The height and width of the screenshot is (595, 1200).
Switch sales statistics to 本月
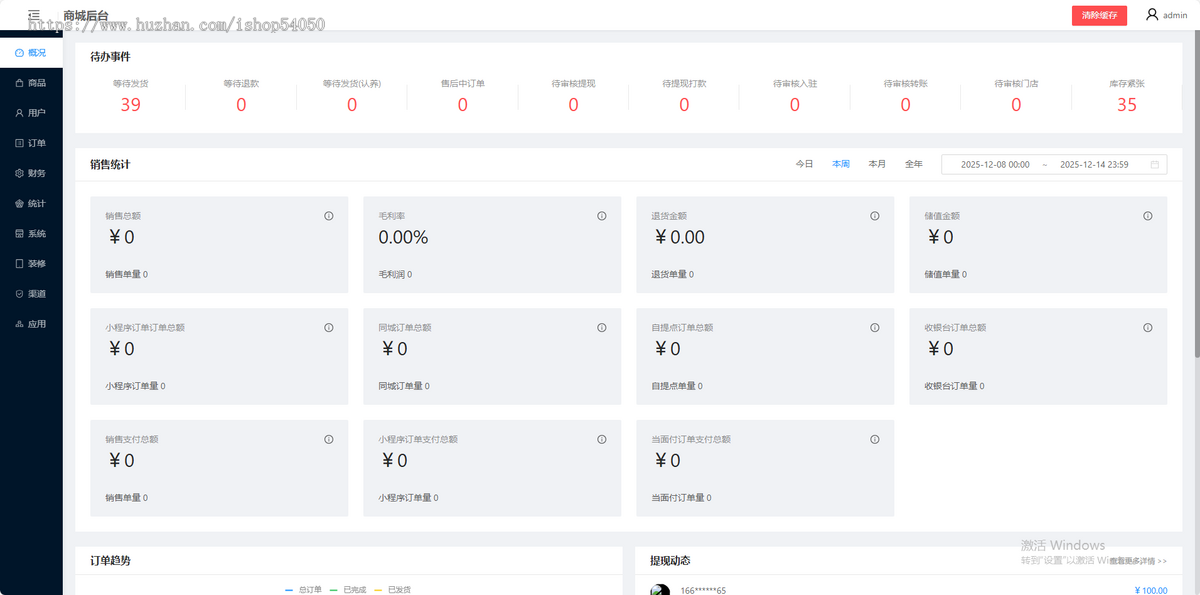(x=877, y=164)
